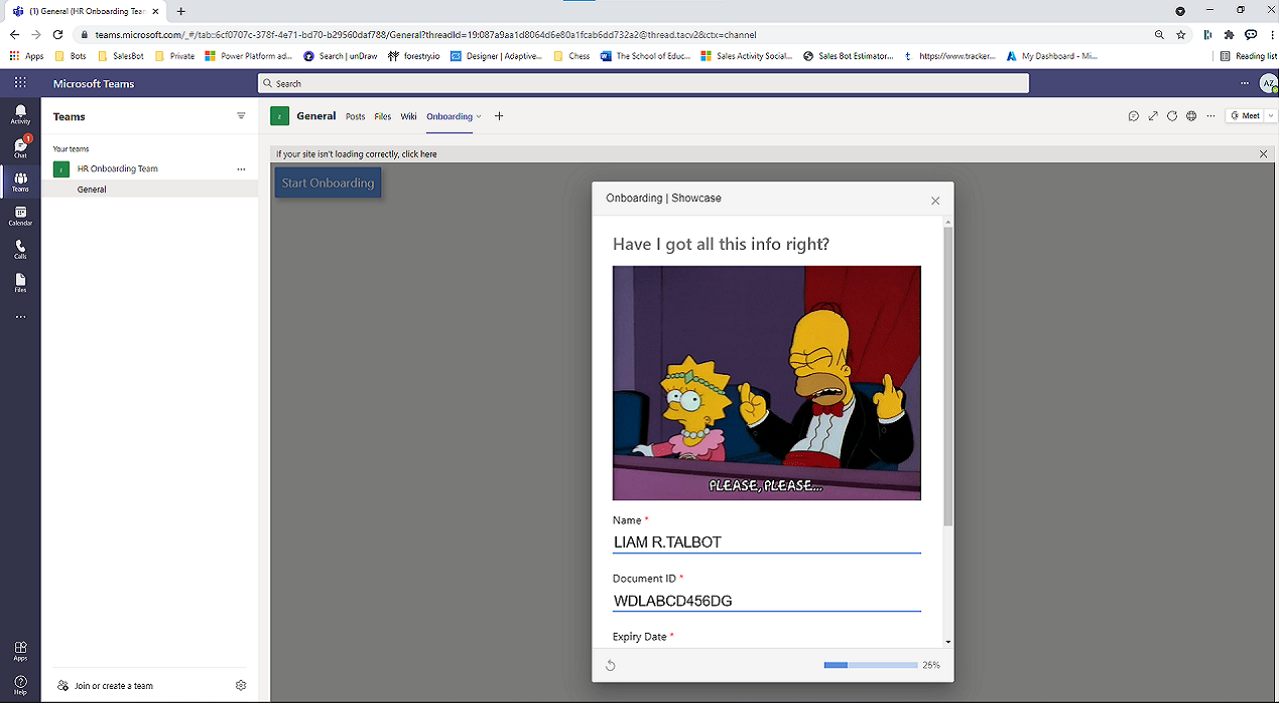1280x720 pixels.
Task: Open the Bots bookmark folder
Action: (70, 56)
